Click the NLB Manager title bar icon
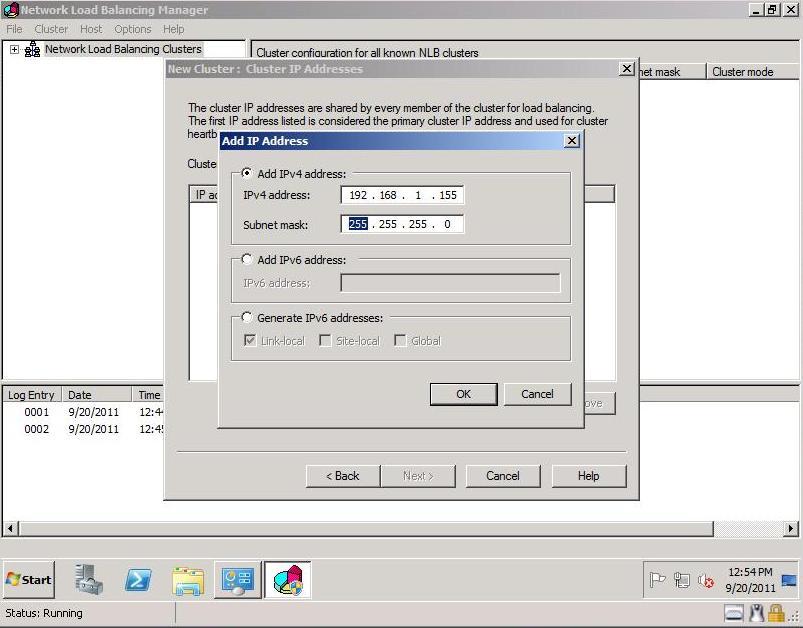The height and width of the screenshot is (628, 803). point(10,10)
